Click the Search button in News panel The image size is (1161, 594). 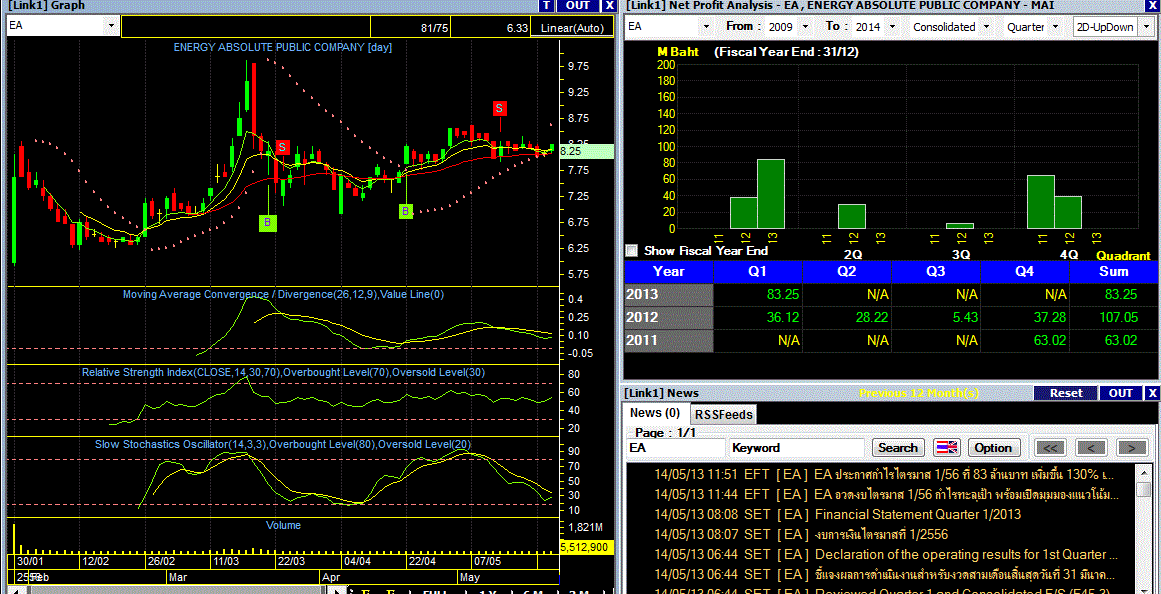pos(898,447)
